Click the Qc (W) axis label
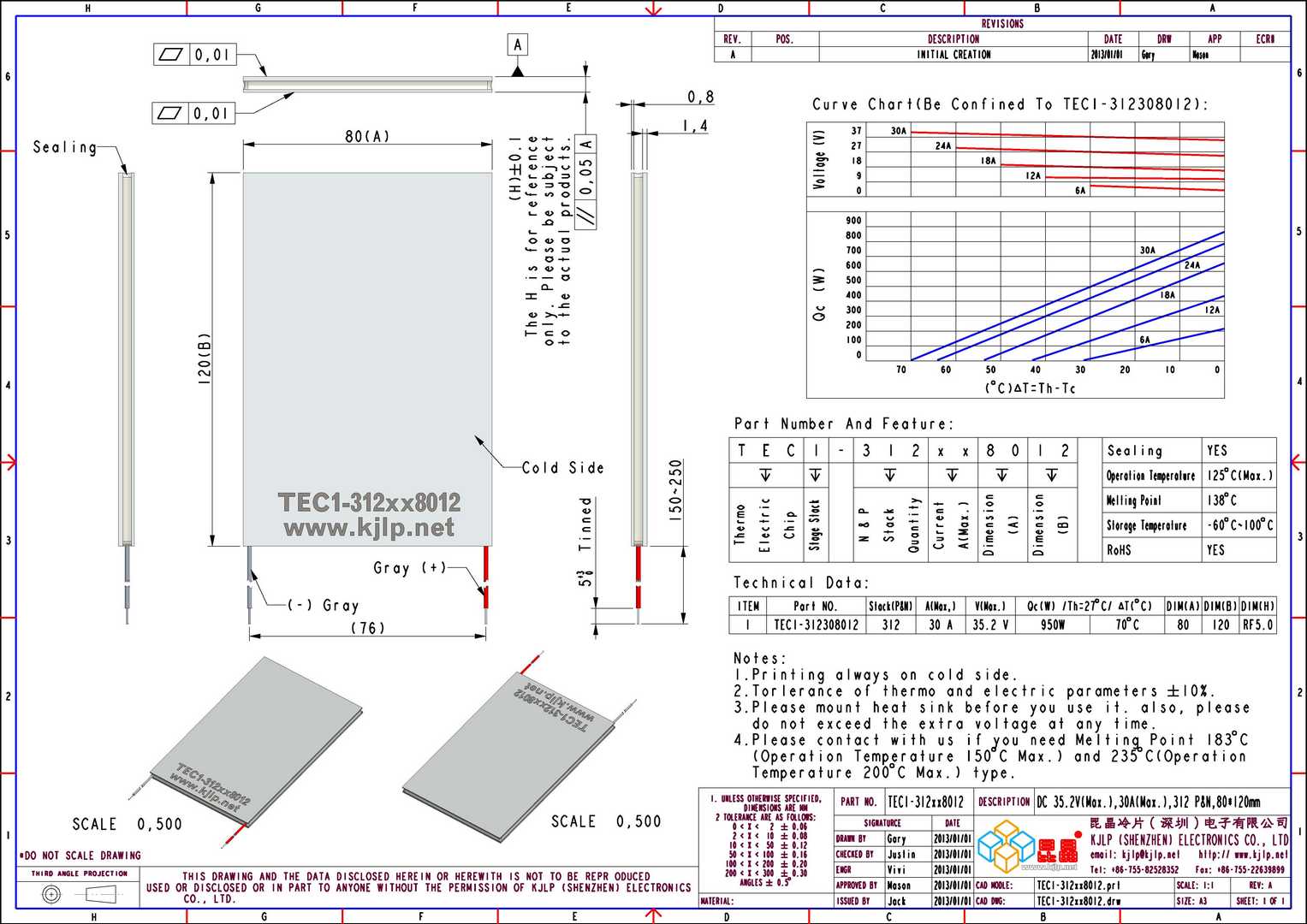 [818, 295]
